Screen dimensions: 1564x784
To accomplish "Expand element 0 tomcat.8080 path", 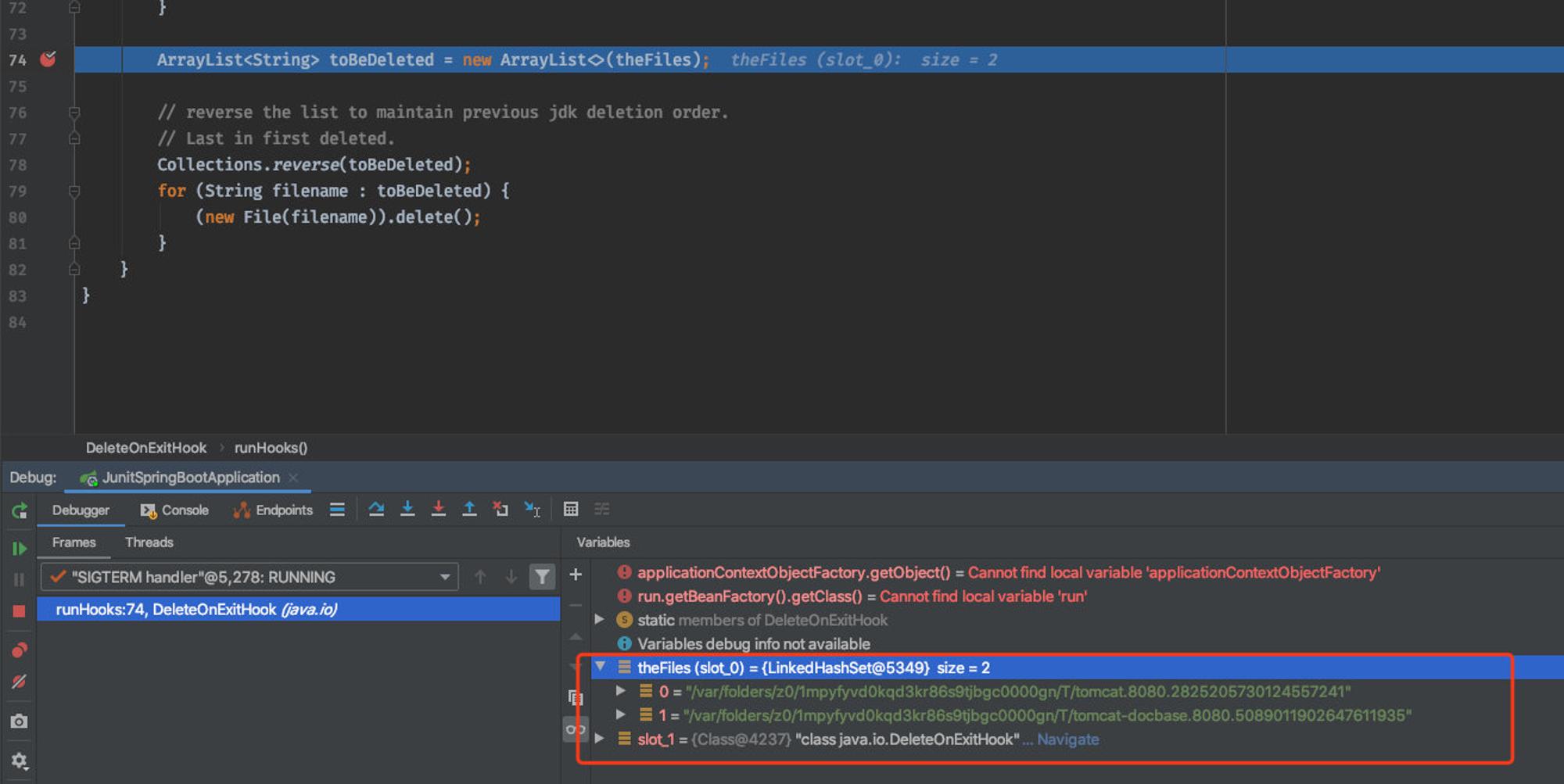I will coord(620,691).
